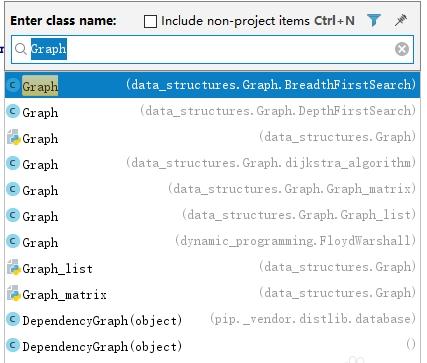Choose Graph from data_structures.Graph.Graph_matrix
Viewport: 427px width, 363px height.
coord(212,189)
